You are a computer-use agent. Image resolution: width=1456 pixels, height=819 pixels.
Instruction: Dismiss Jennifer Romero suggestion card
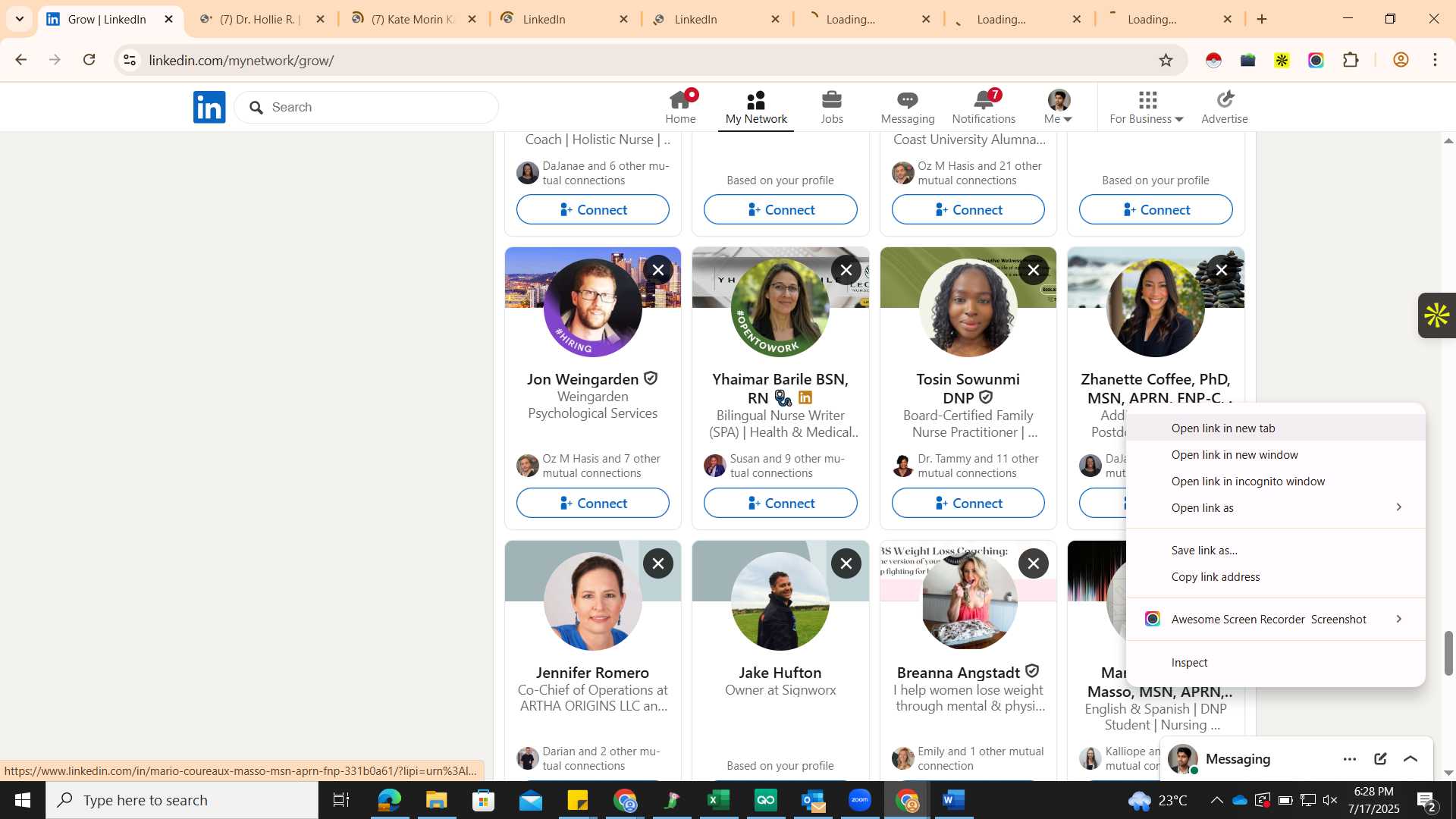[658, 563]
